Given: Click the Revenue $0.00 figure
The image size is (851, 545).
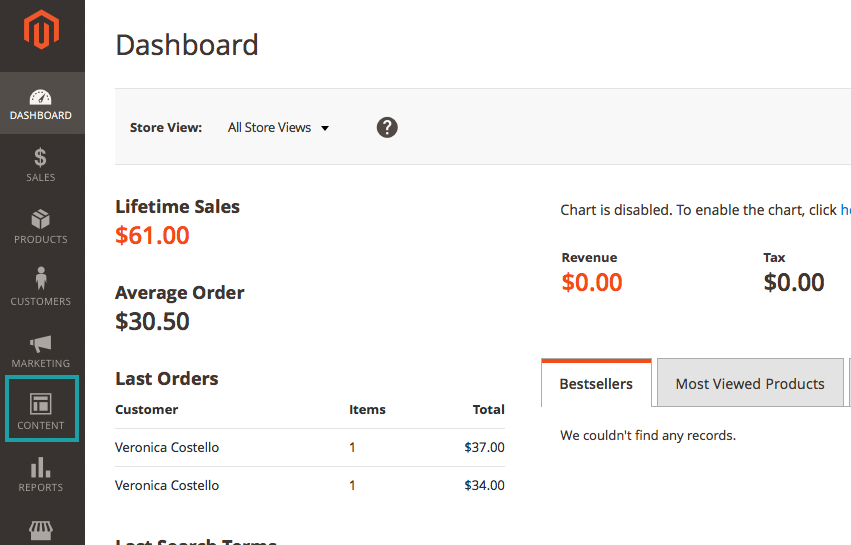Looking at the screenshot, I should tap(592, 283).
